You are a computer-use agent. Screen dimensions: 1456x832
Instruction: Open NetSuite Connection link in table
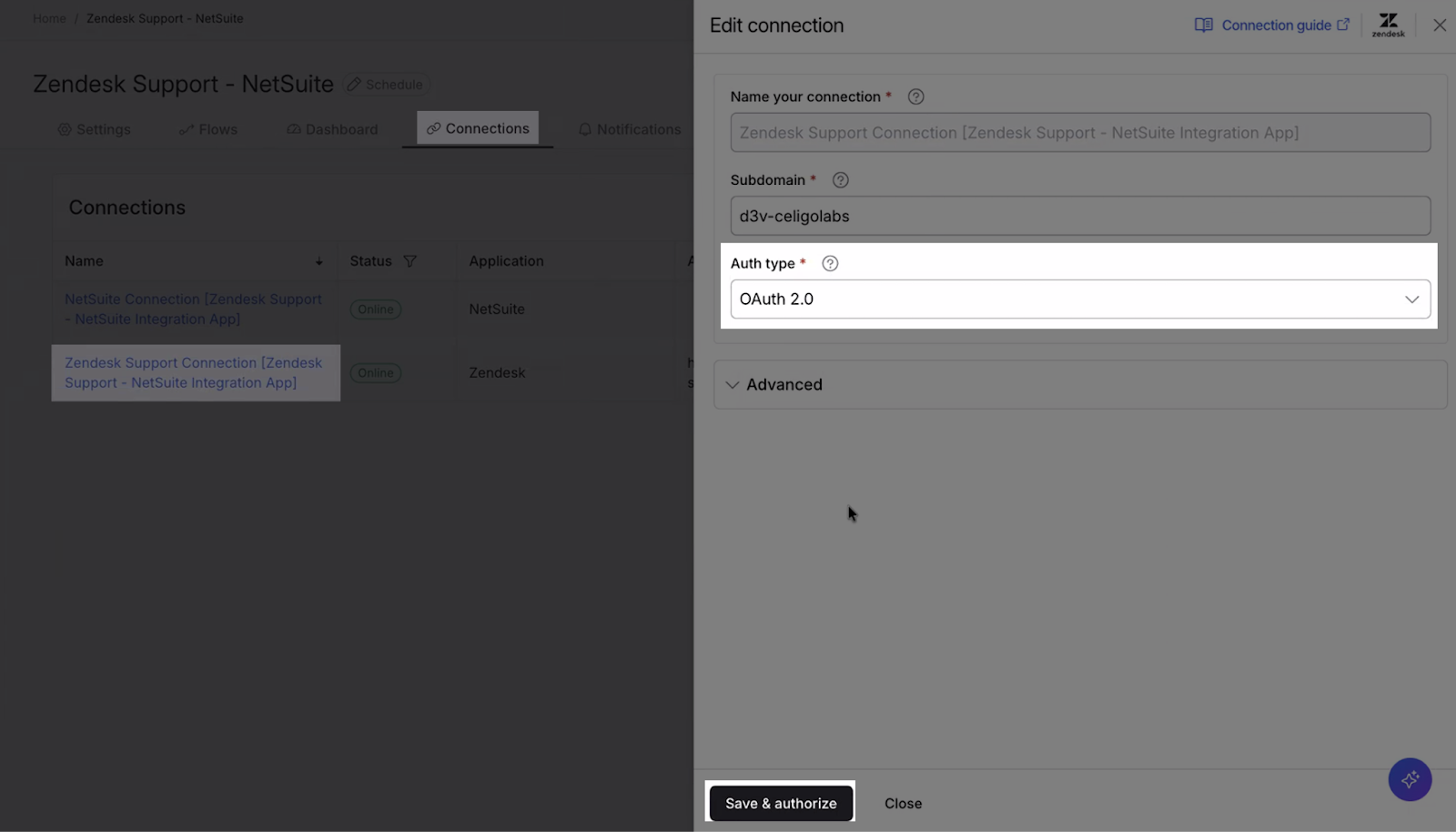(x=193, y=309)
